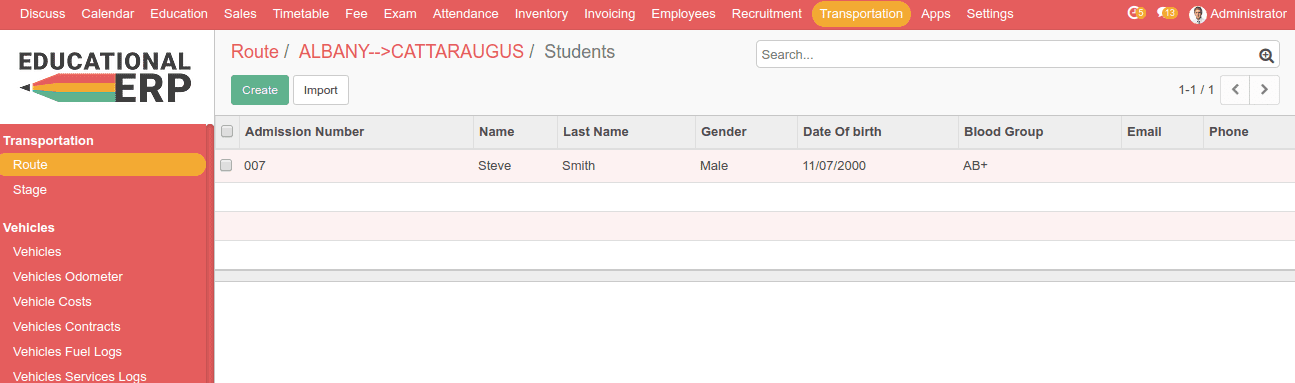Screen dimensions: 1295x383
Task: Focus the Search input field
Action: pyautogui.click(x=1007, y=55)
